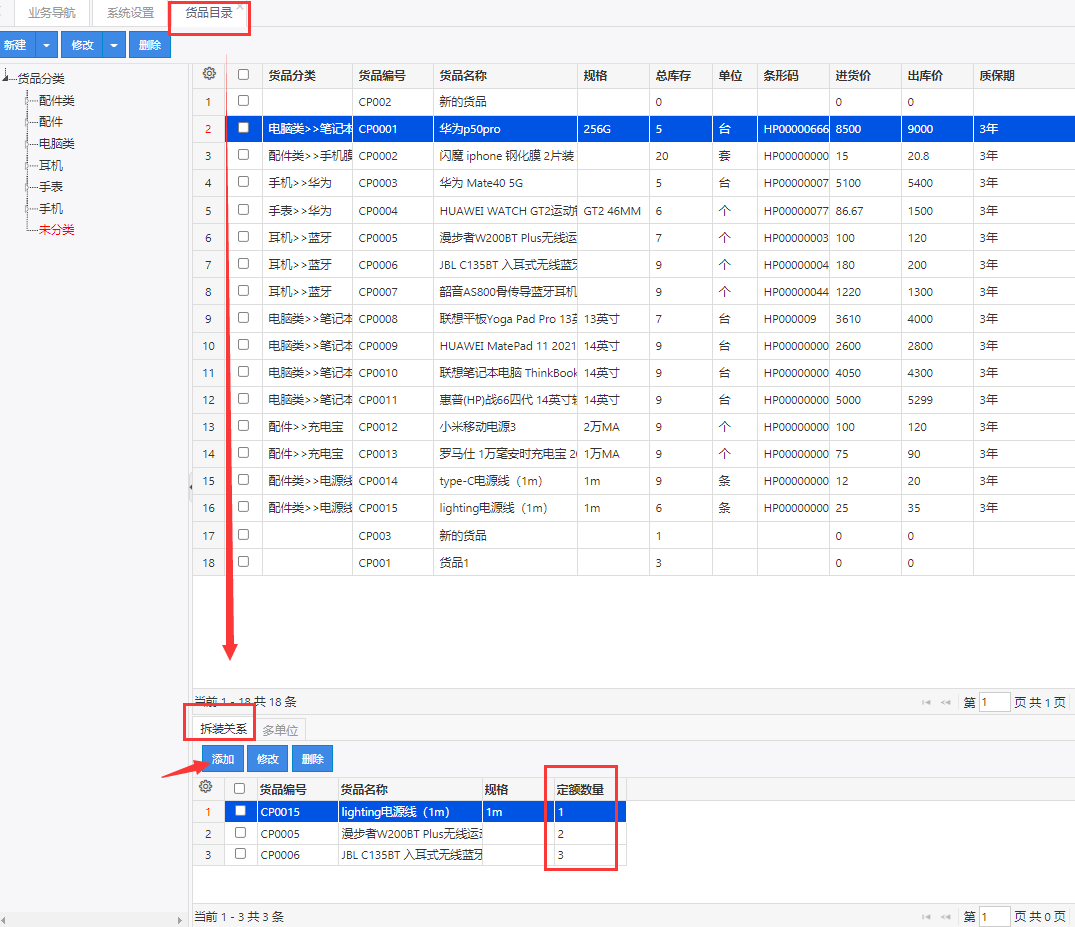Click 删除 in the 拆装关系 panel
The height and width of the screenshot is (927, 1075).
(x=313, y=759)
